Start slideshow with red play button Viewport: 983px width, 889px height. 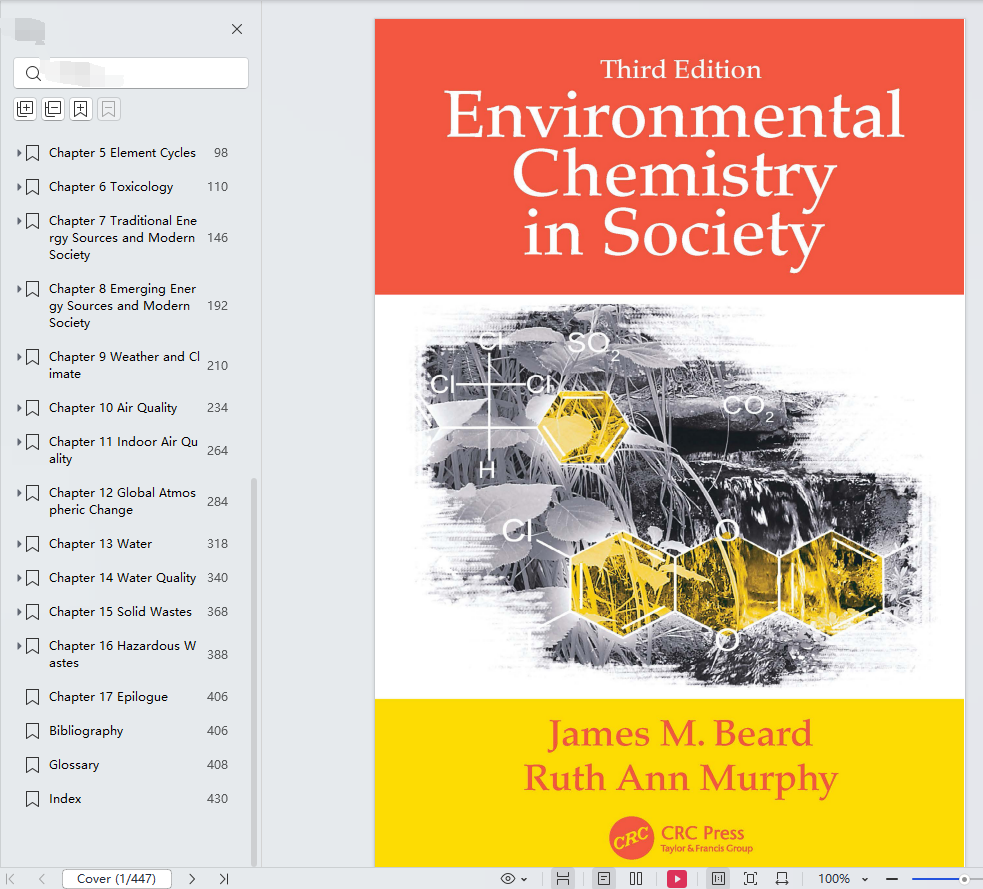[x=676, y=879]
